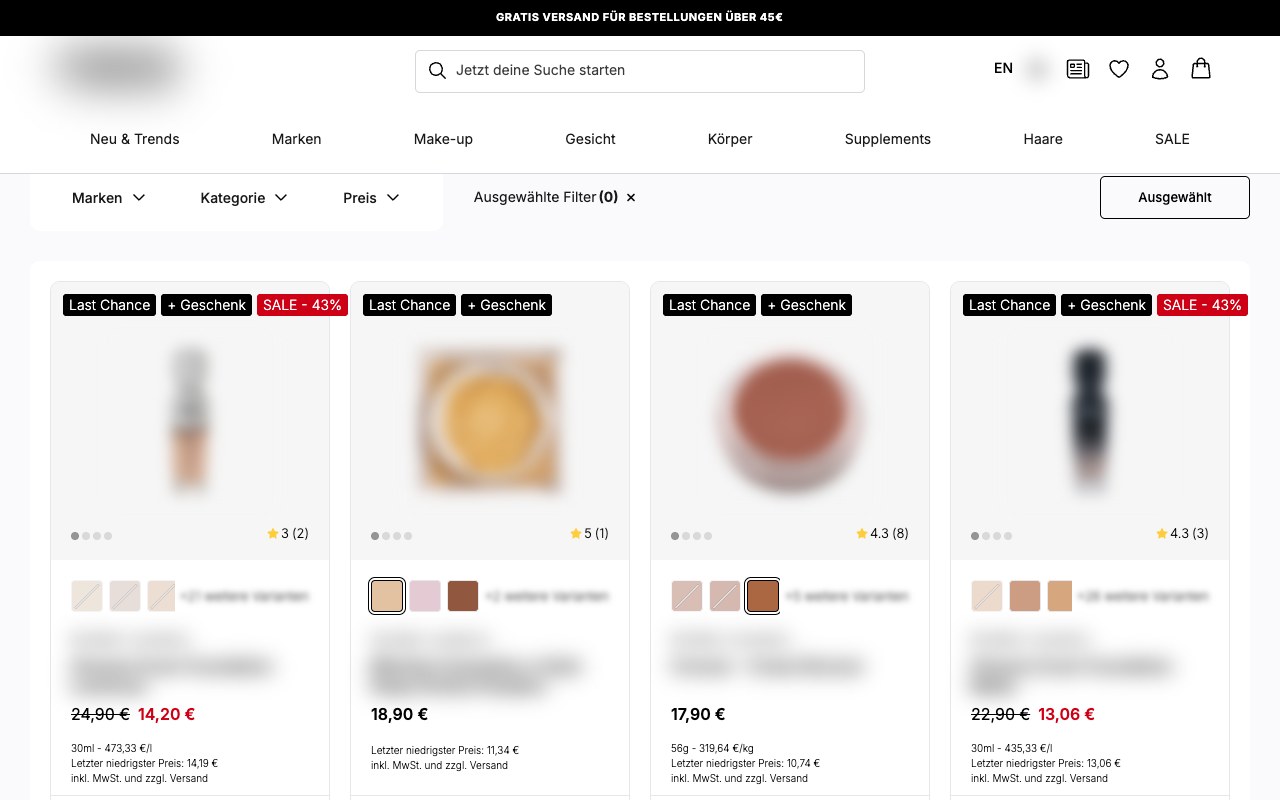Click the sale price 14,20 €
Screen dimensions: 1280x800
click(x=166, y=714)
